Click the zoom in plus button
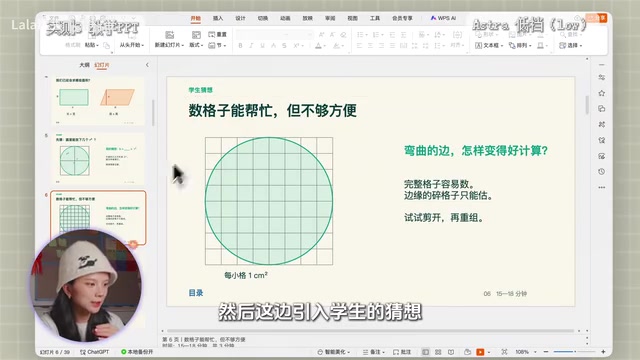Image resolution: width=640 pixels, height=360 pixels. pyautogui.click(x=603, y=352)
